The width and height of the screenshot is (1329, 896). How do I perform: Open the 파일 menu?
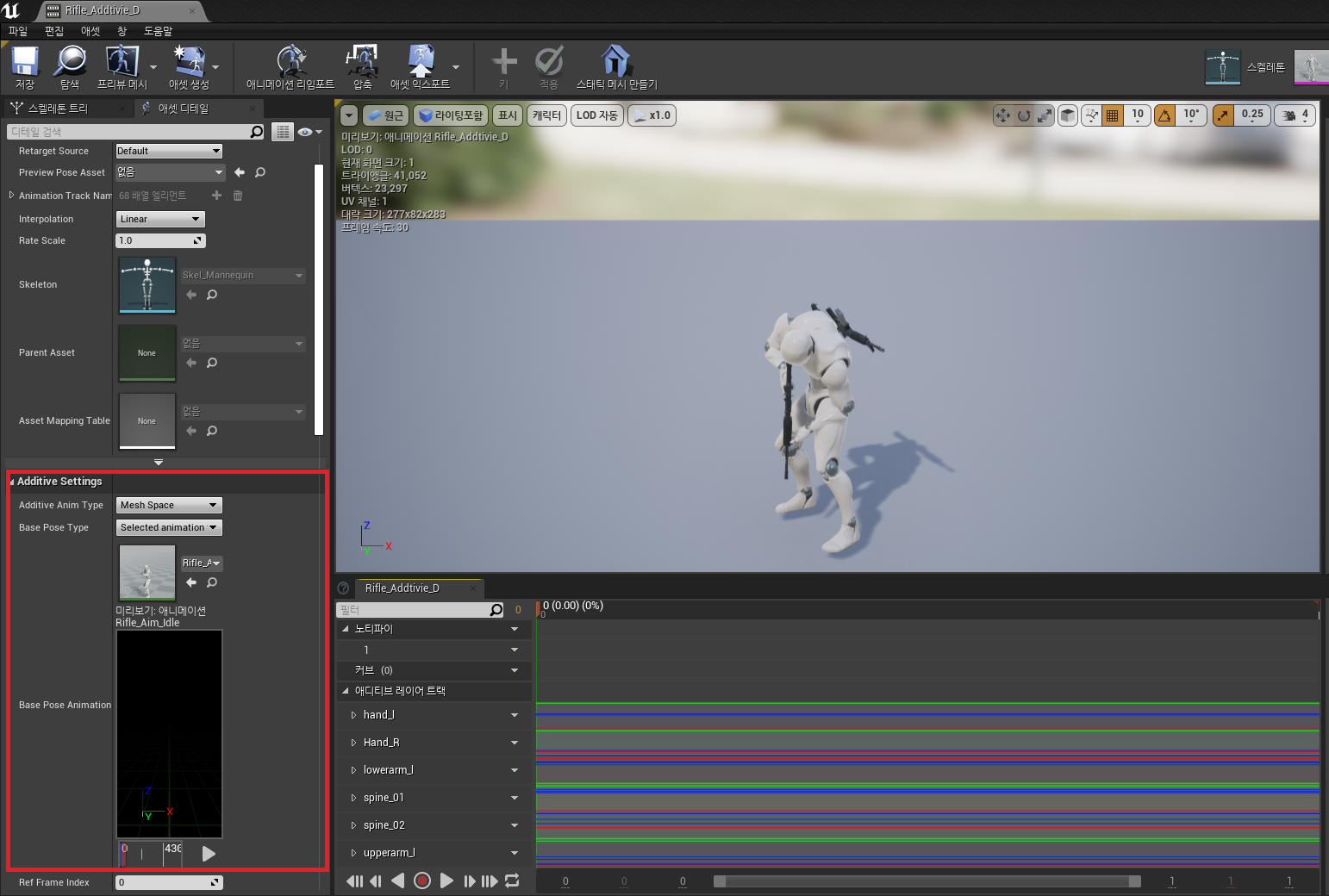click(18, 31)
